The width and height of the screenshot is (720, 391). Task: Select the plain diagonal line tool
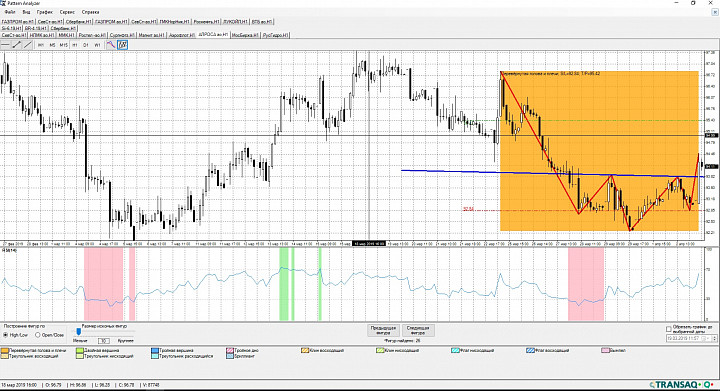(x=28, y=45)
